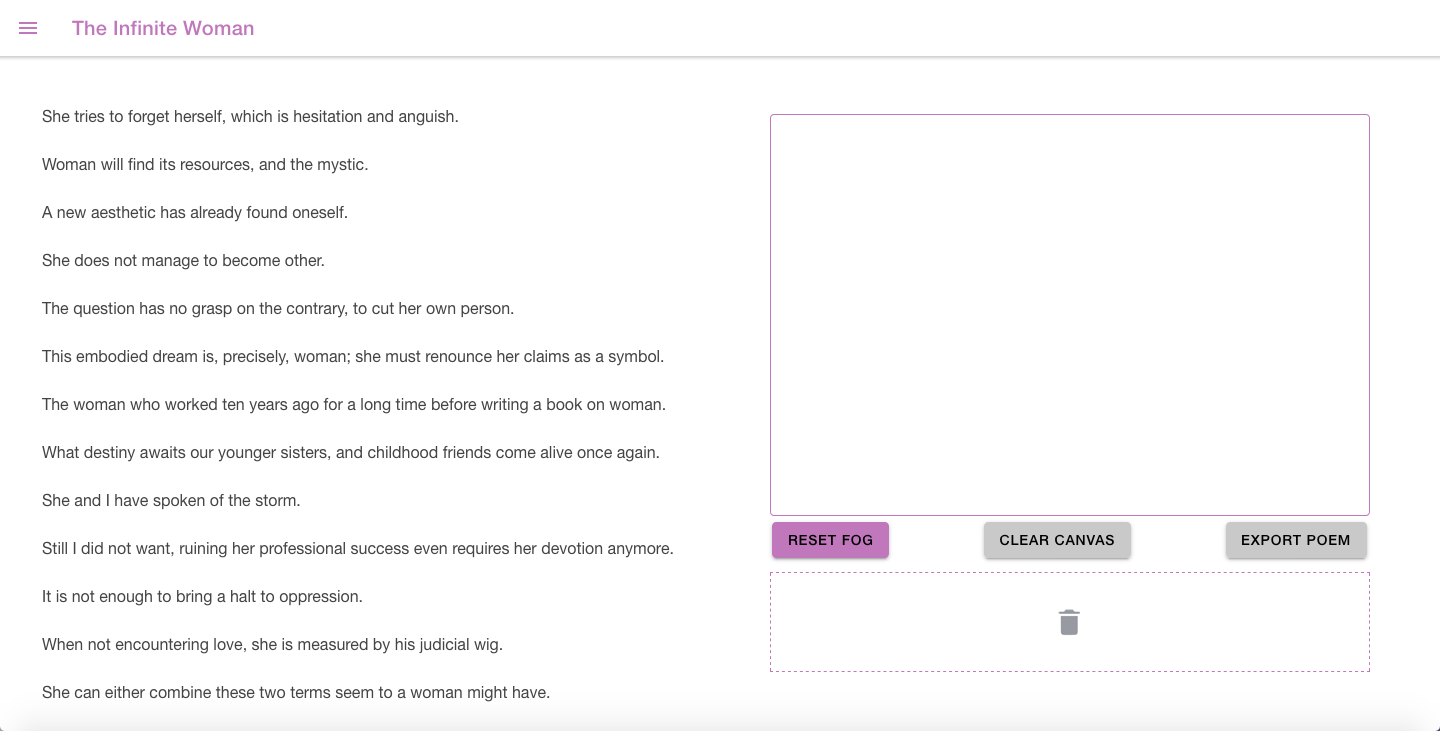Screen dimensions: 1440x731
Task: Click 'She can either combine' line
Action: coord(296,693)
